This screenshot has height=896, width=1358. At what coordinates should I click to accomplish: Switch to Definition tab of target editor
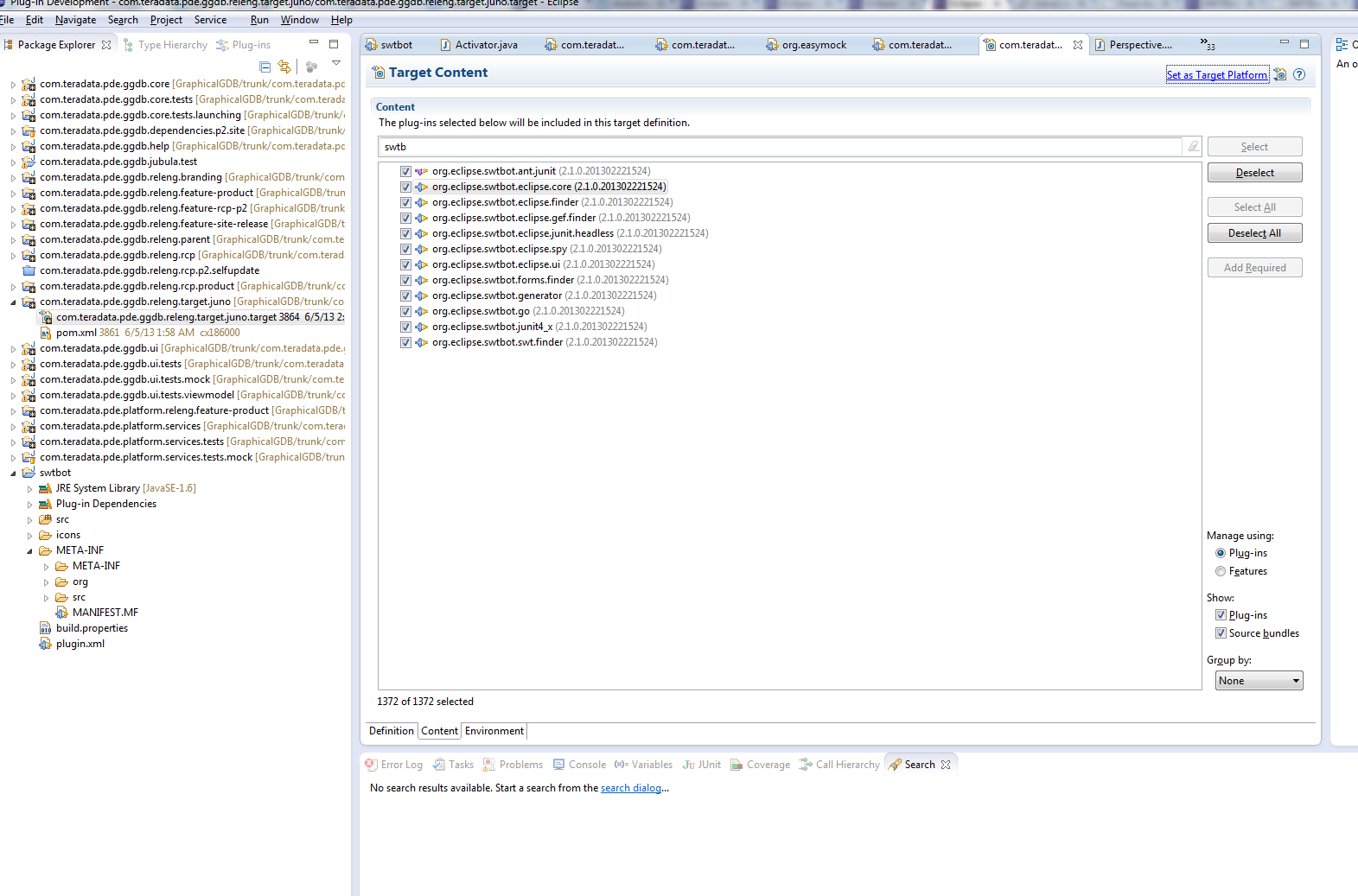click(392, 731)
